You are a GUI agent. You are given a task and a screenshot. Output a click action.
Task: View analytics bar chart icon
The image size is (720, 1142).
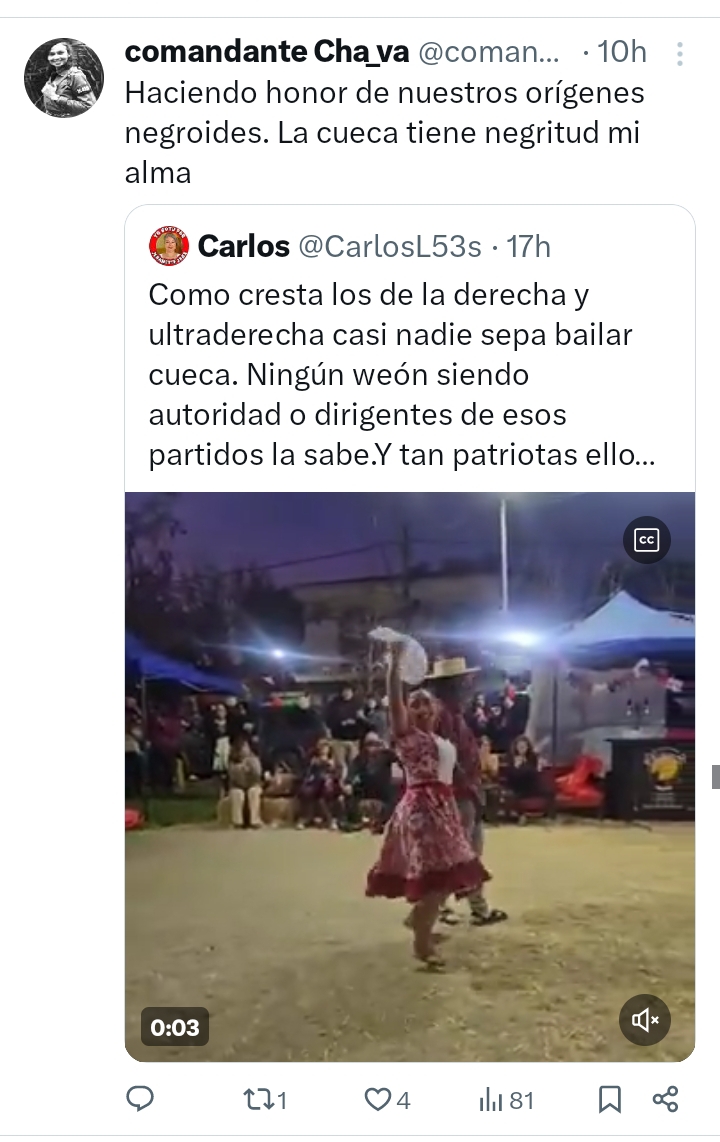pos(491,1100)
